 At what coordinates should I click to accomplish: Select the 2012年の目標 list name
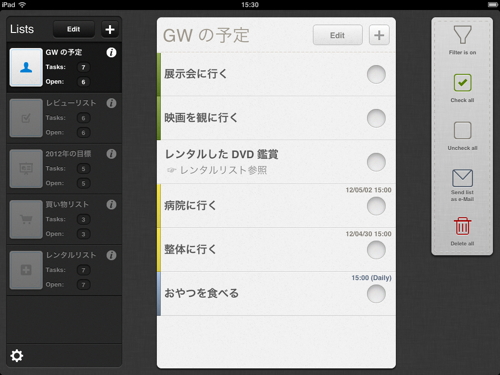pyautogui.click(x=68, y=154)
